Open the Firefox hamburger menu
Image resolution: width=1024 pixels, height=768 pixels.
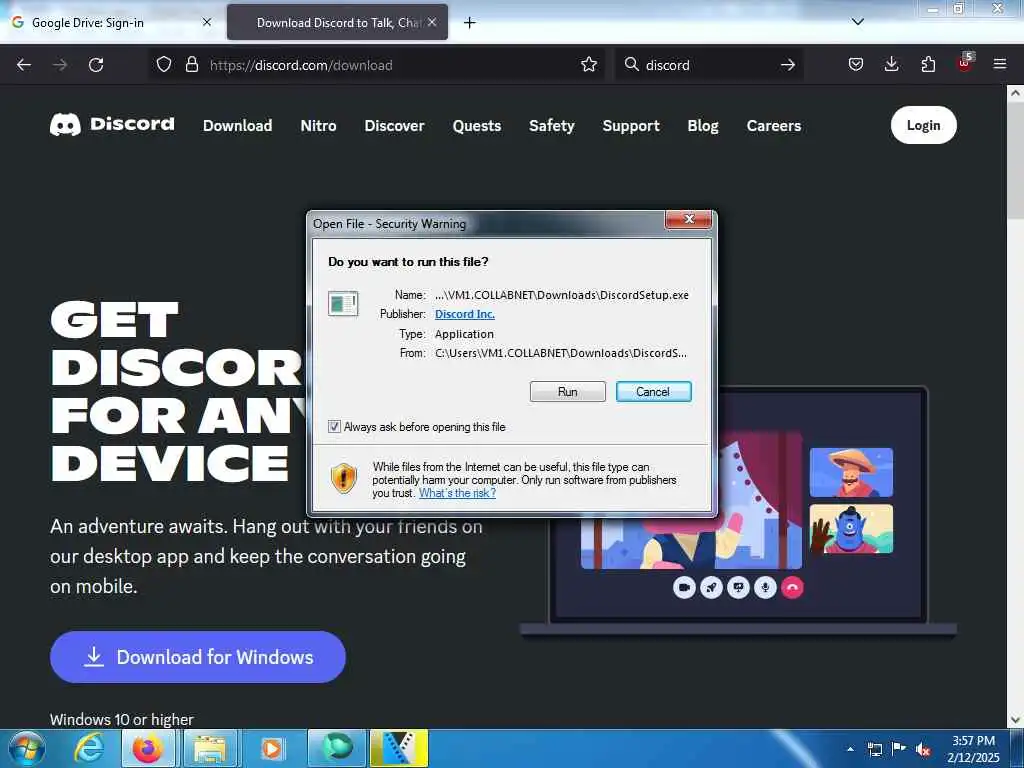pos(1000,65)
